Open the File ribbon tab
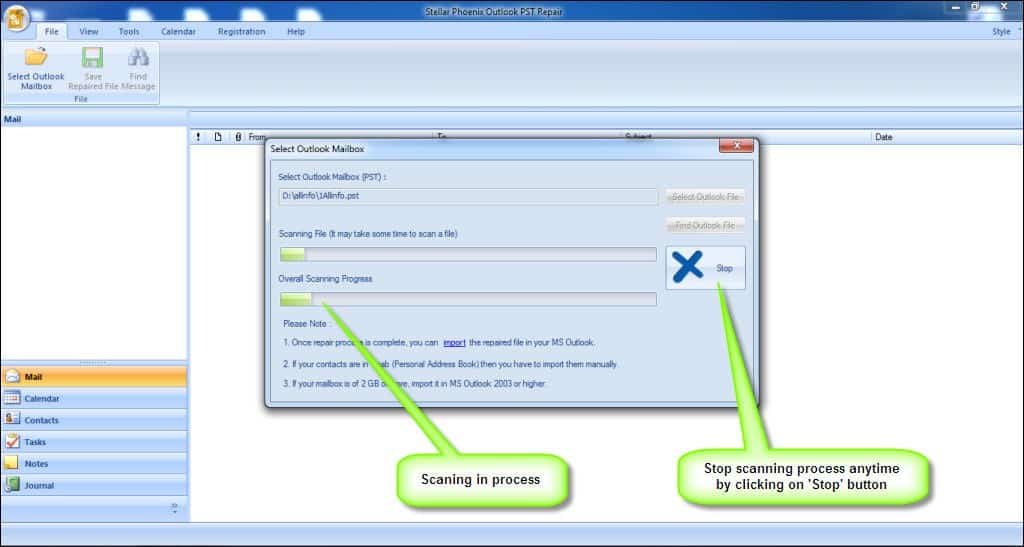Screen dimensions: 1024x547 52,31
